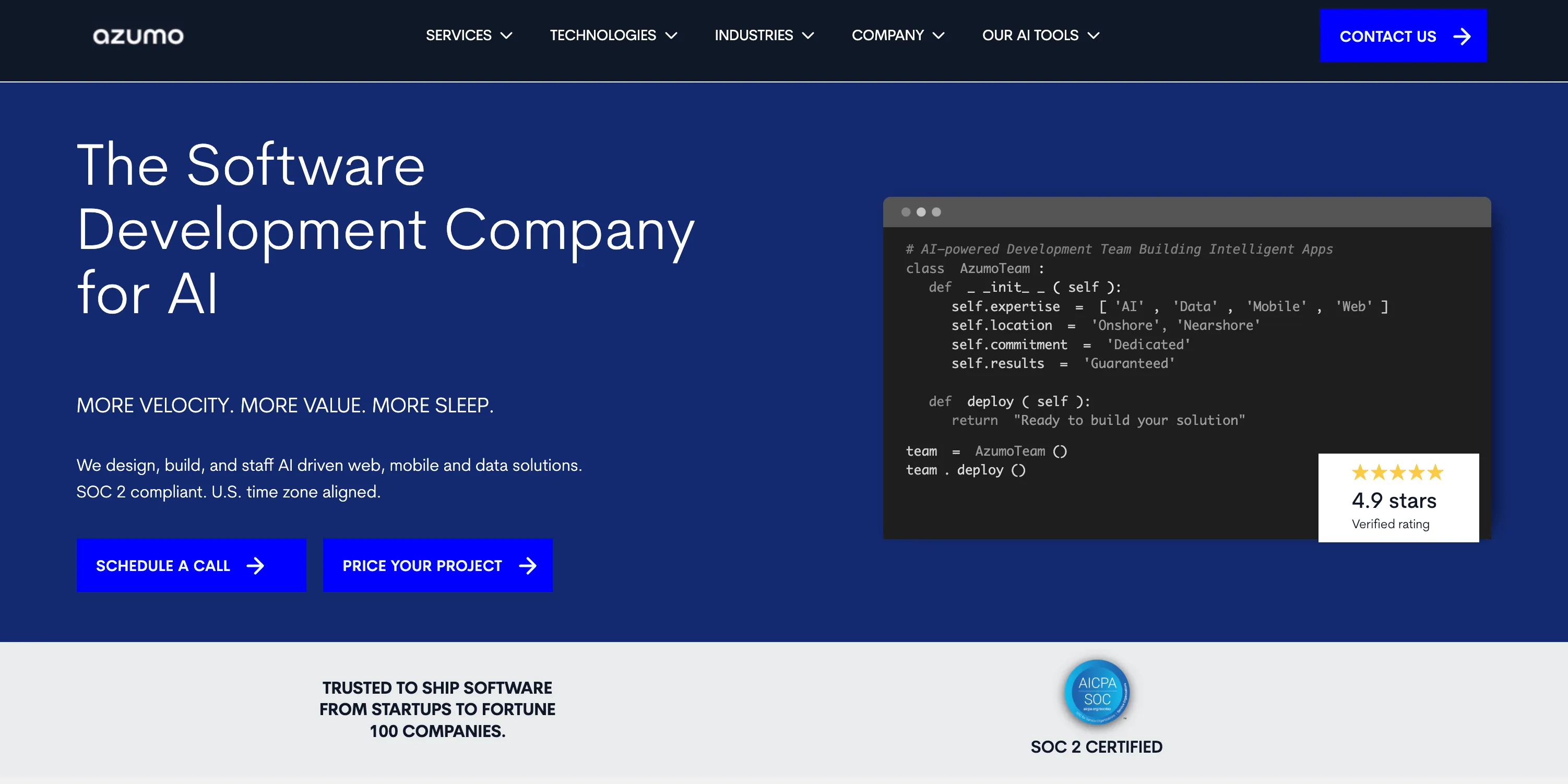Click arrow icon on Price Your Project
Screen dimensions: 1568x784
pyautogui.click(x=528, y=565)
